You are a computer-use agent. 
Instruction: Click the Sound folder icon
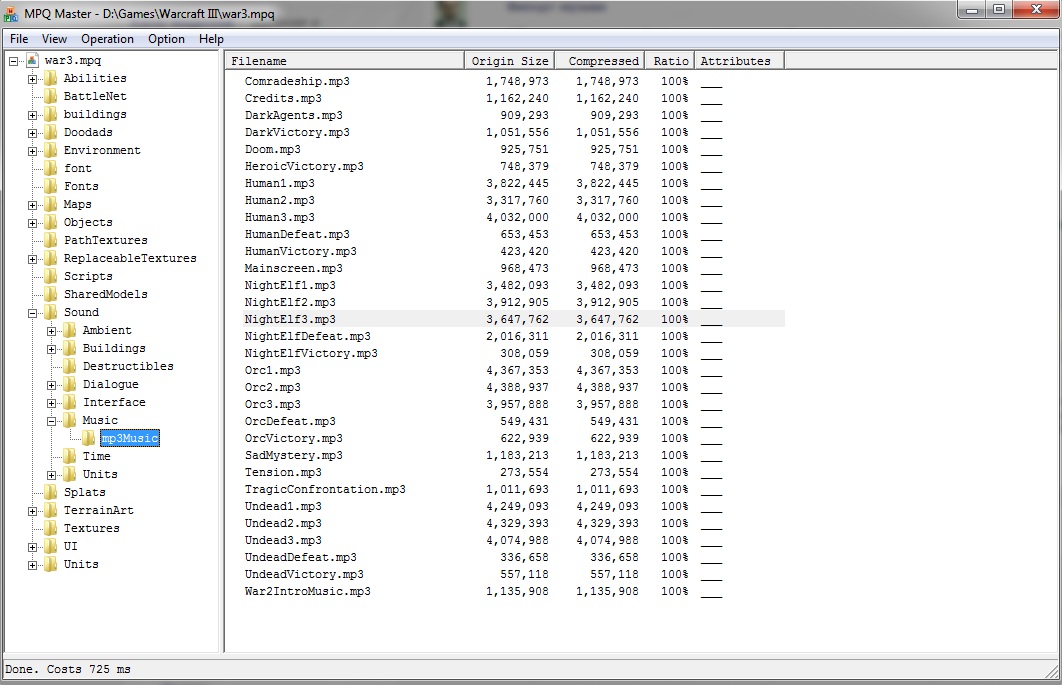[x=51, y=312]
